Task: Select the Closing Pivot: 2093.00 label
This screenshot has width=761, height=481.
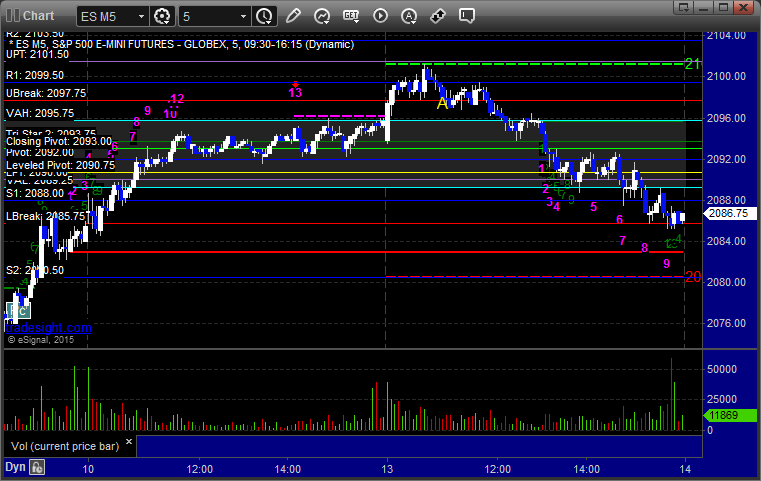Action: pyautogui.click(x=59, y=141)
